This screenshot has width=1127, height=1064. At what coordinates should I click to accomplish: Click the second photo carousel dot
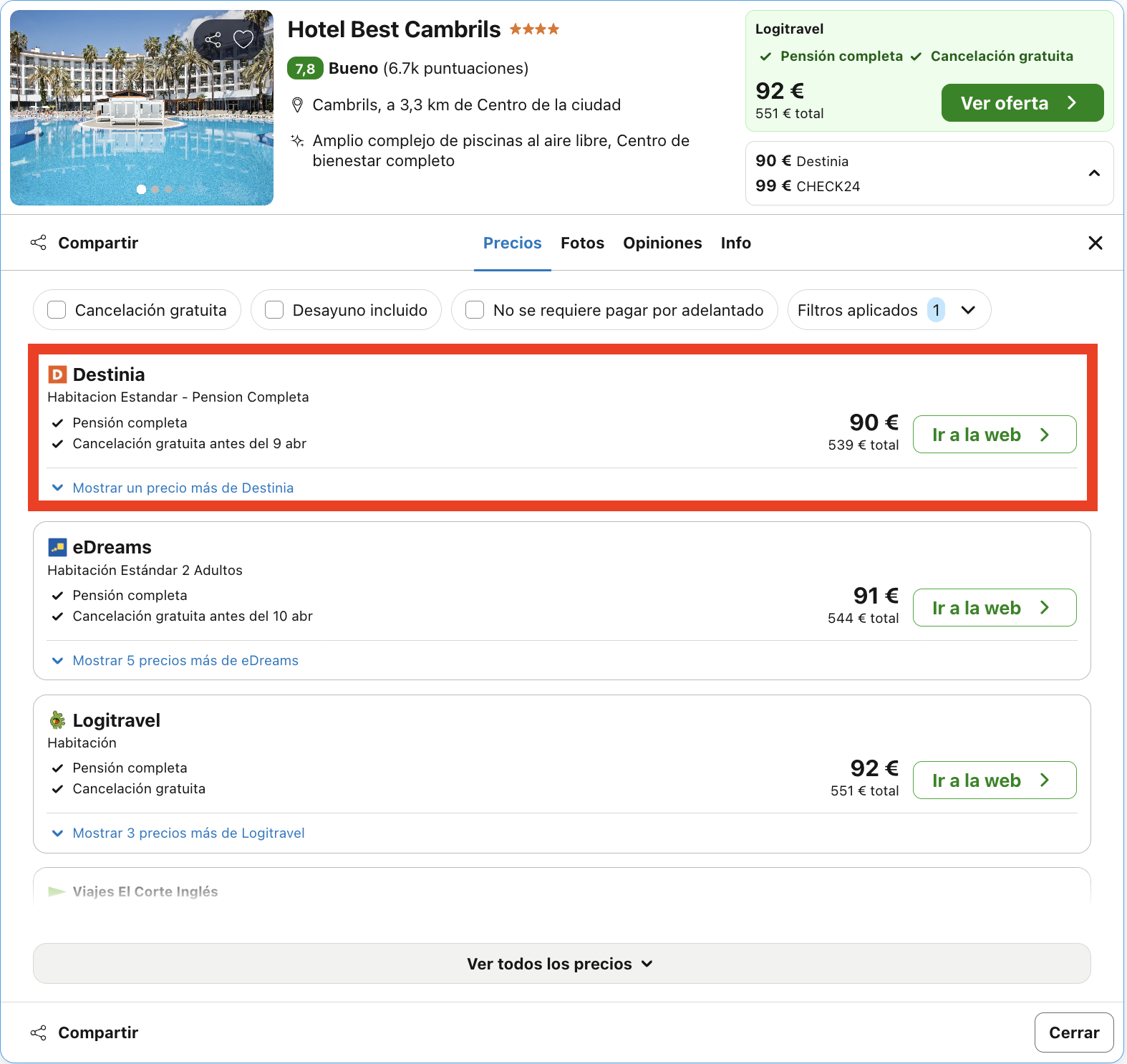[155, 190]
